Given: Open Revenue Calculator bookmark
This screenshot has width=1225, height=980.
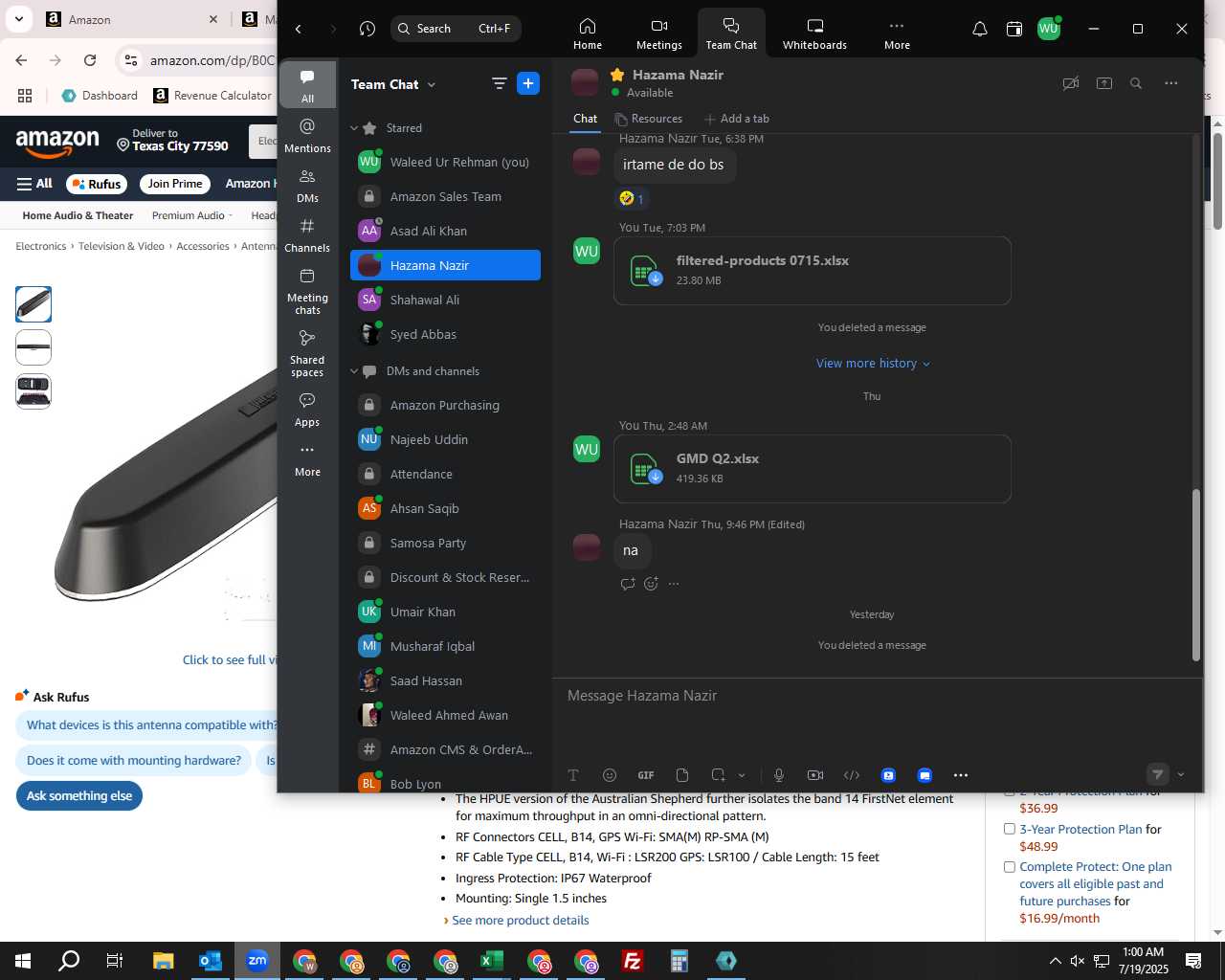Looking at the screenshot, I should click(212, 96).
